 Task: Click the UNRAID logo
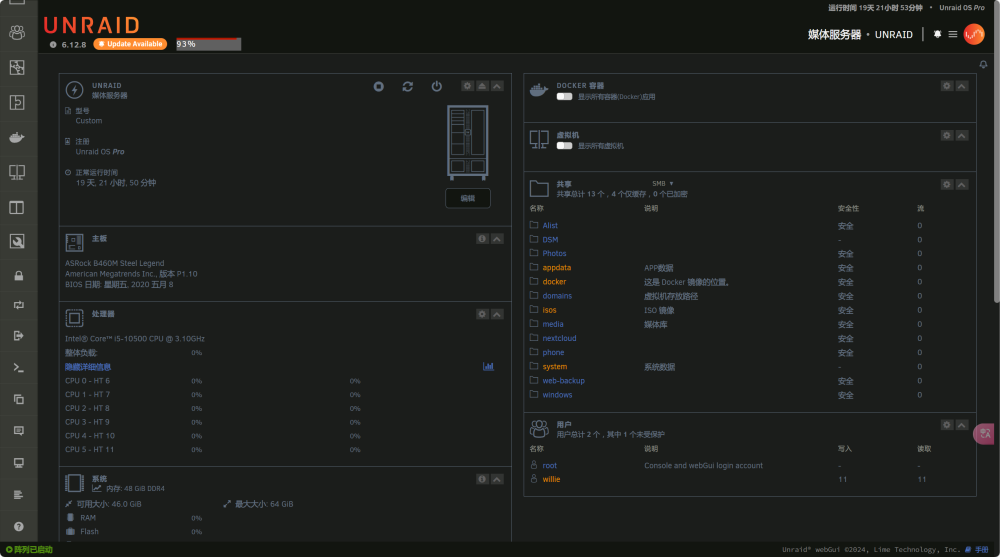tap(92, 25)
